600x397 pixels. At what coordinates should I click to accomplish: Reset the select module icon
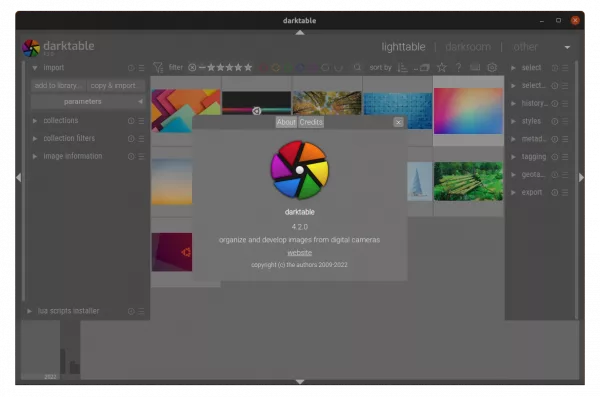click(554, 68)
